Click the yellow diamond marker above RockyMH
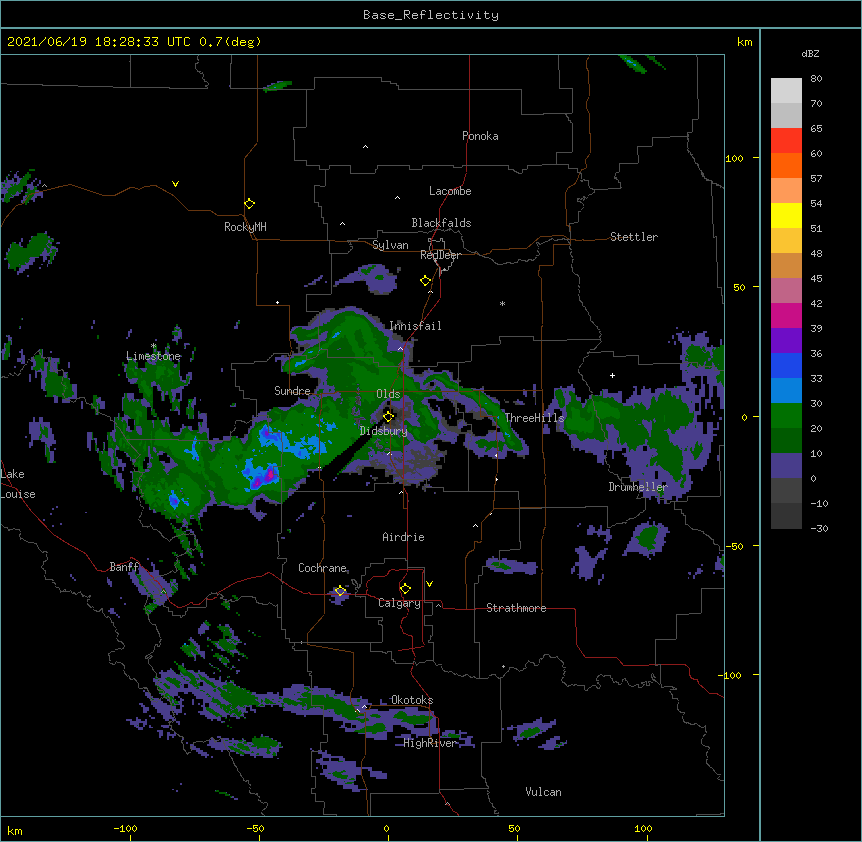 click(x=249, y=204)
